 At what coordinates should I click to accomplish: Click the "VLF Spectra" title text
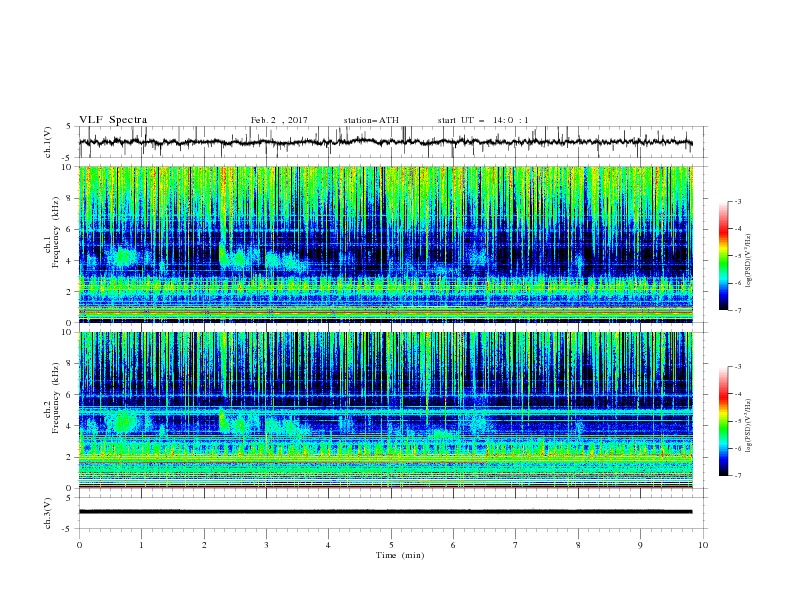point(113,120)
